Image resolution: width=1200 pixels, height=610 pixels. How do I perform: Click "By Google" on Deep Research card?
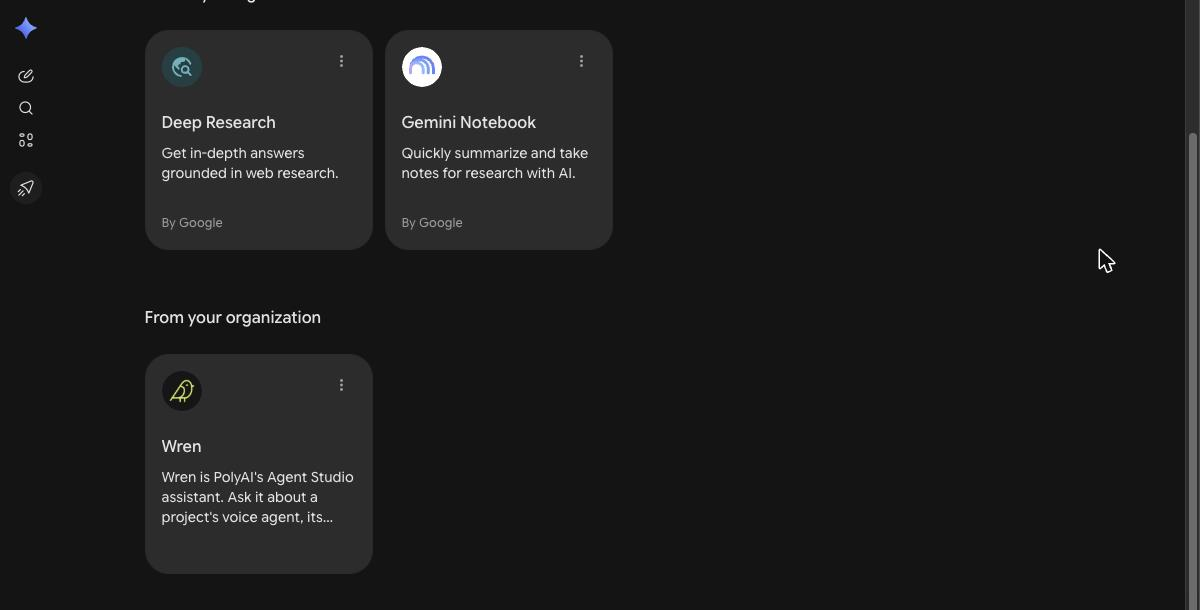tap(192, 223)
